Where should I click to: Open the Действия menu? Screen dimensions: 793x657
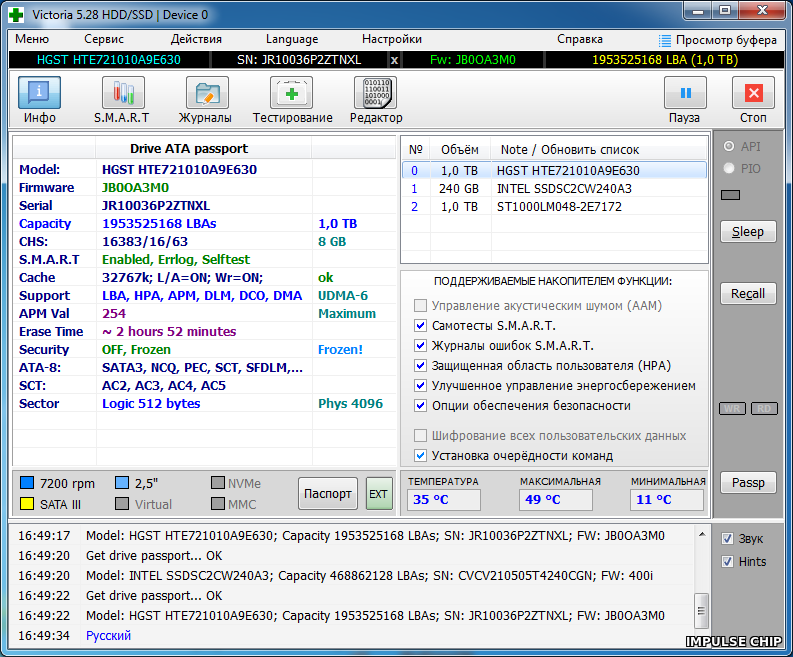pos(196,39)
